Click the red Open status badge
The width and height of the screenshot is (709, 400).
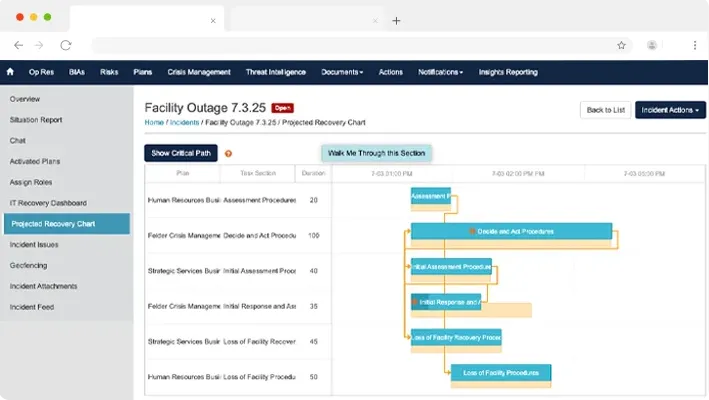[x=283, y=108]
